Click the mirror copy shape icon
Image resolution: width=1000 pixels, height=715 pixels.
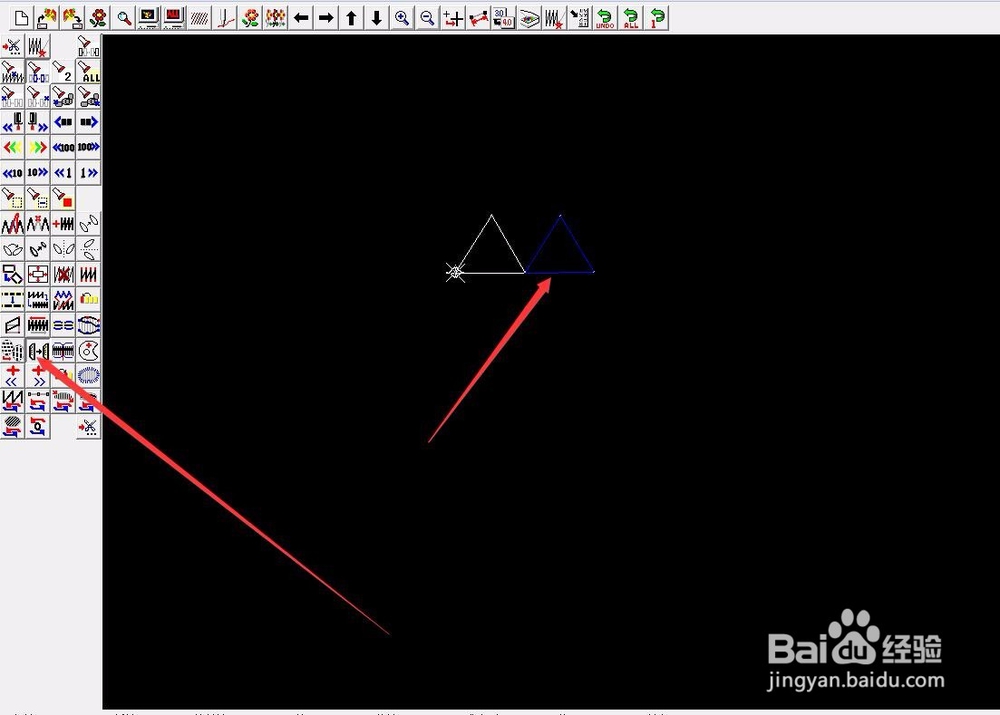pos(38,351)
